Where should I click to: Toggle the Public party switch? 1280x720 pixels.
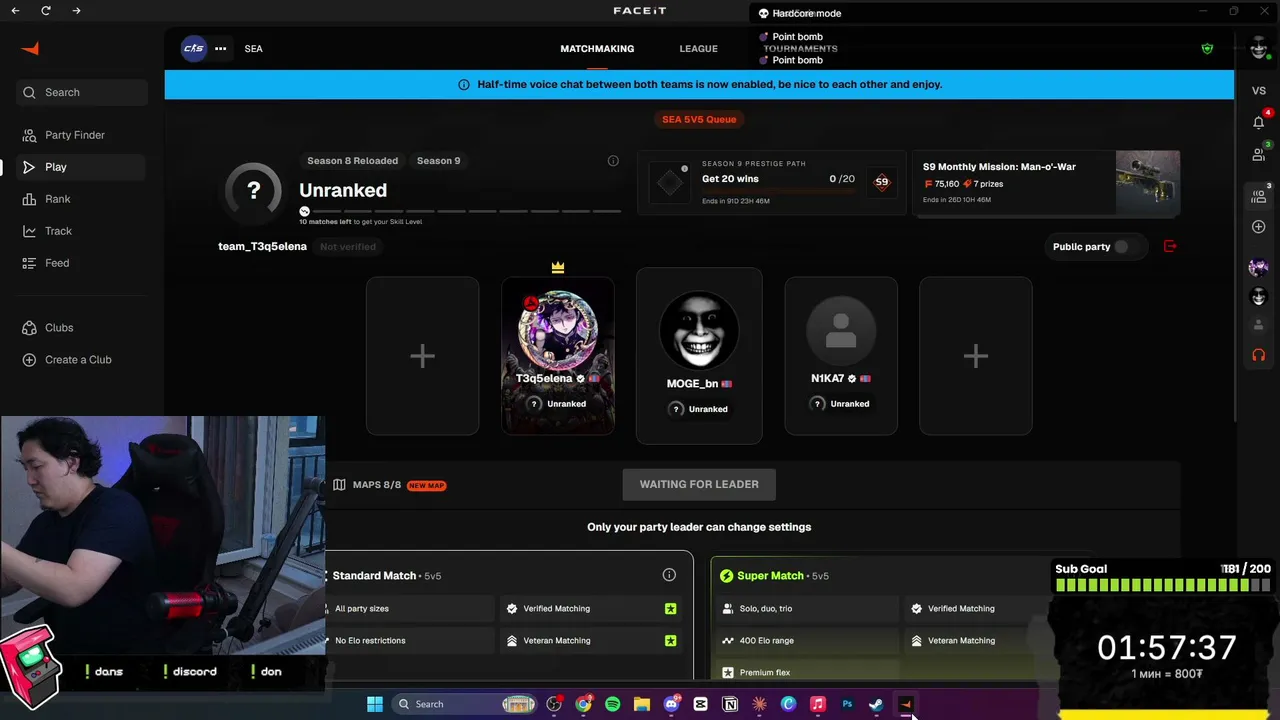(x=1121, y=247)
